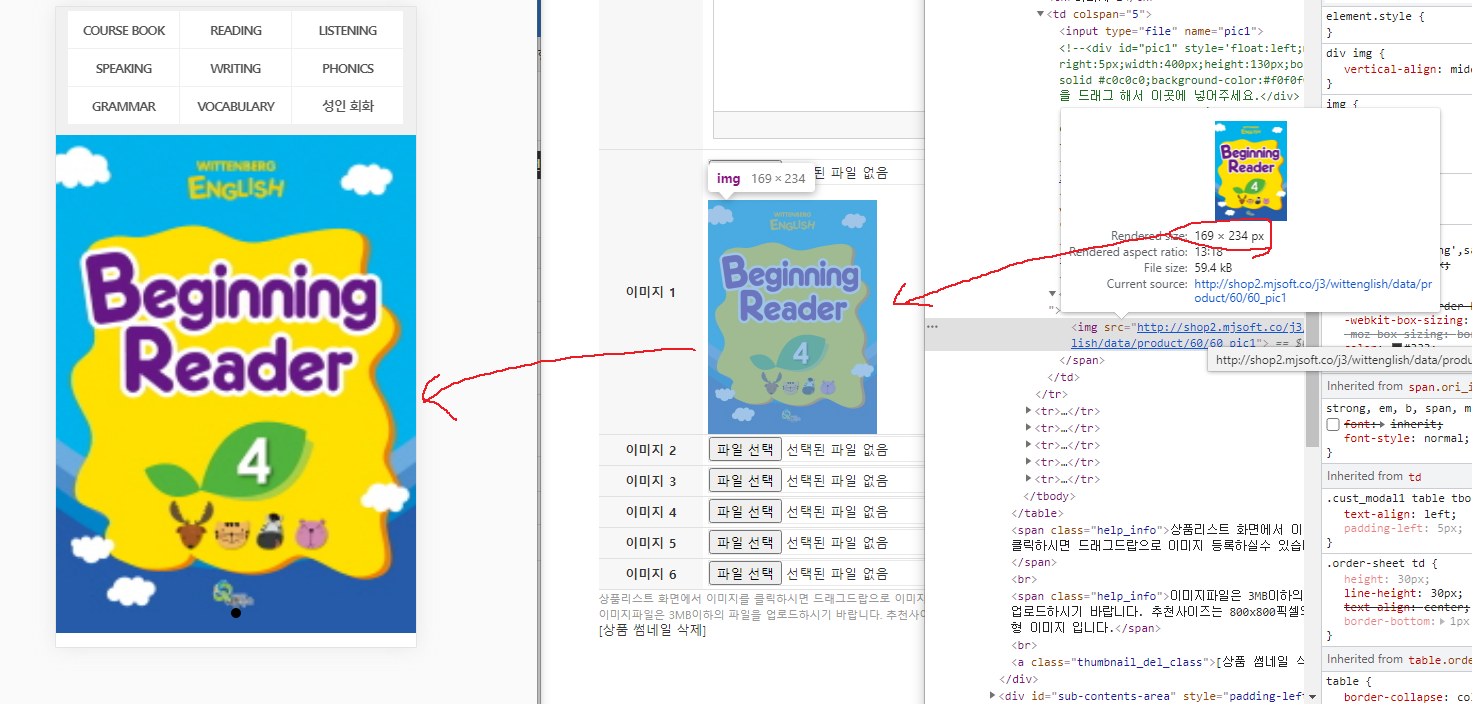The width and height of the screenshot is (1472, 704).
Task: Click the three-dots icon beside the img row
Action: [x=932, y=326]
